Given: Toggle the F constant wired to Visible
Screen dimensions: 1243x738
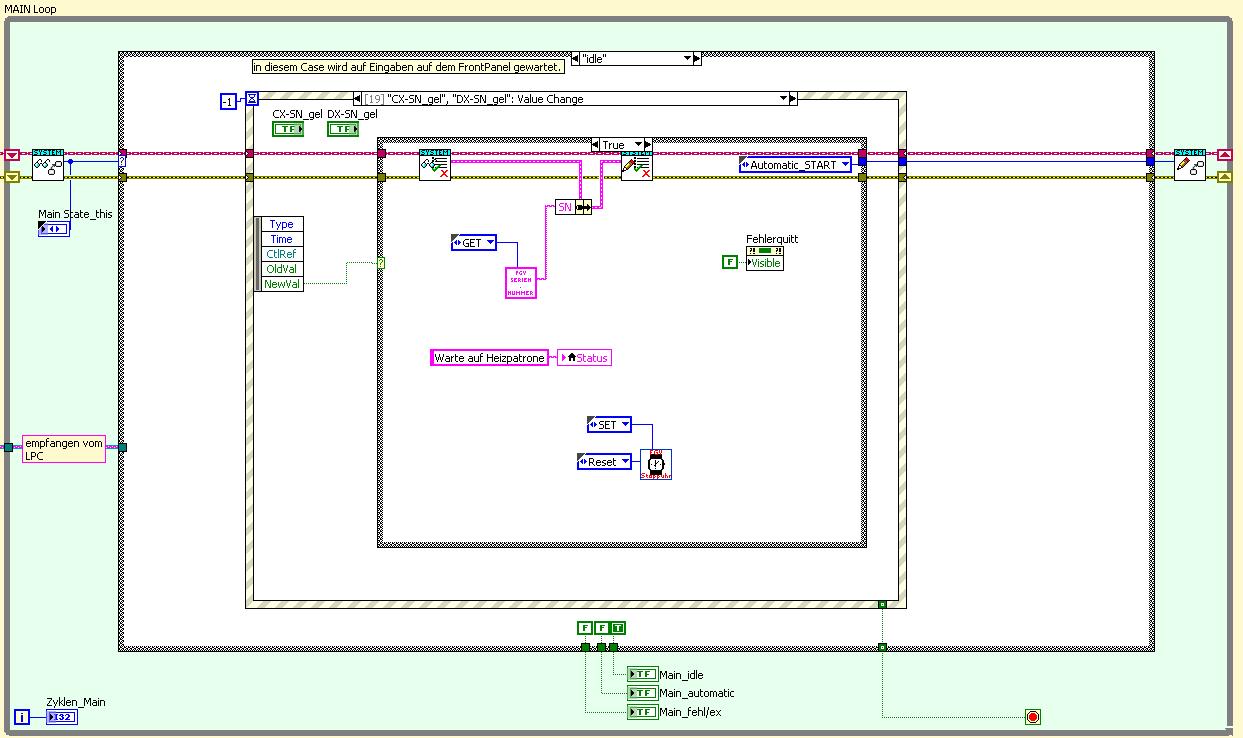Looking at the screenshot, I should click(x=729, y=262).
